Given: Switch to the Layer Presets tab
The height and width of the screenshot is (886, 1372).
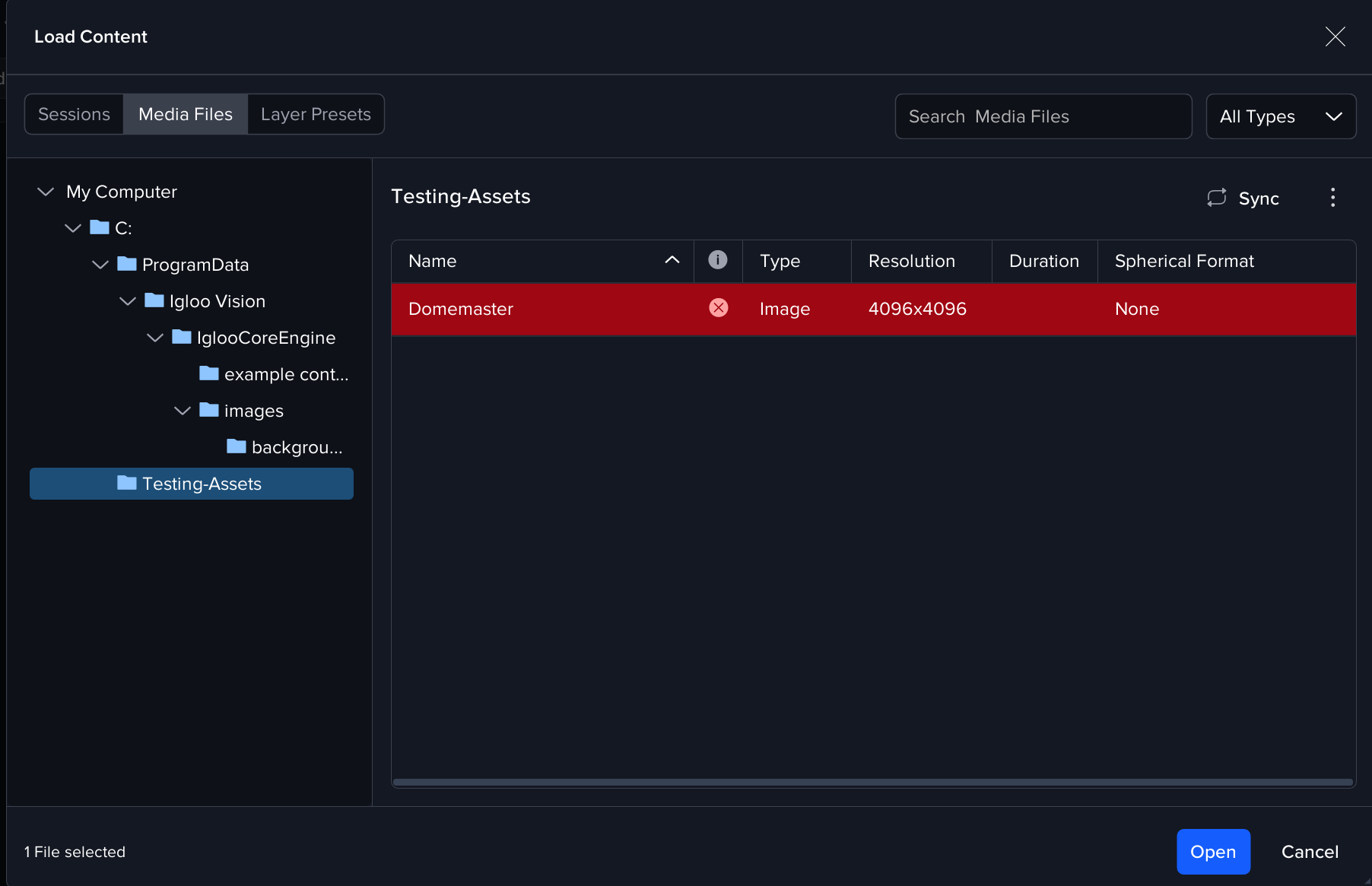Looking at the screenshot, I should [316, 114].
